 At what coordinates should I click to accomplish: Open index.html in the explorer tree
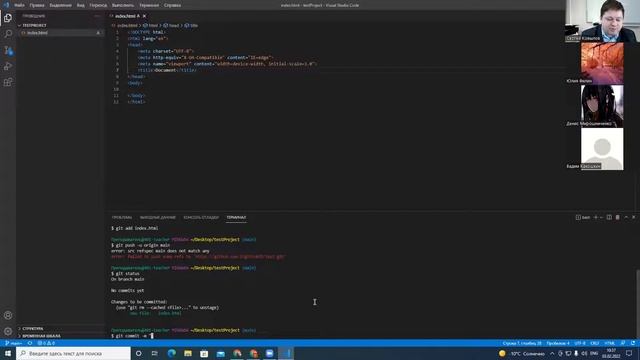click(x=60, y=33)
